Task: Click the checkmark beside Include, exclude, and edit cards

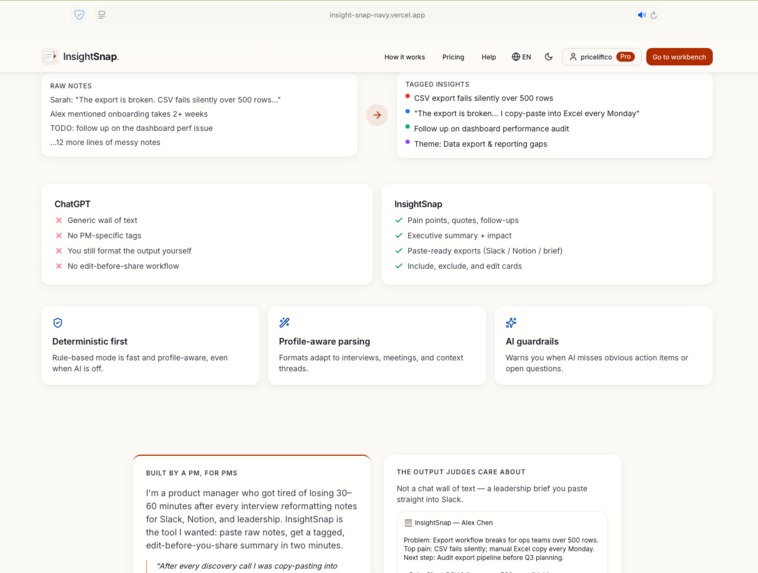Action: click(399, 266)
